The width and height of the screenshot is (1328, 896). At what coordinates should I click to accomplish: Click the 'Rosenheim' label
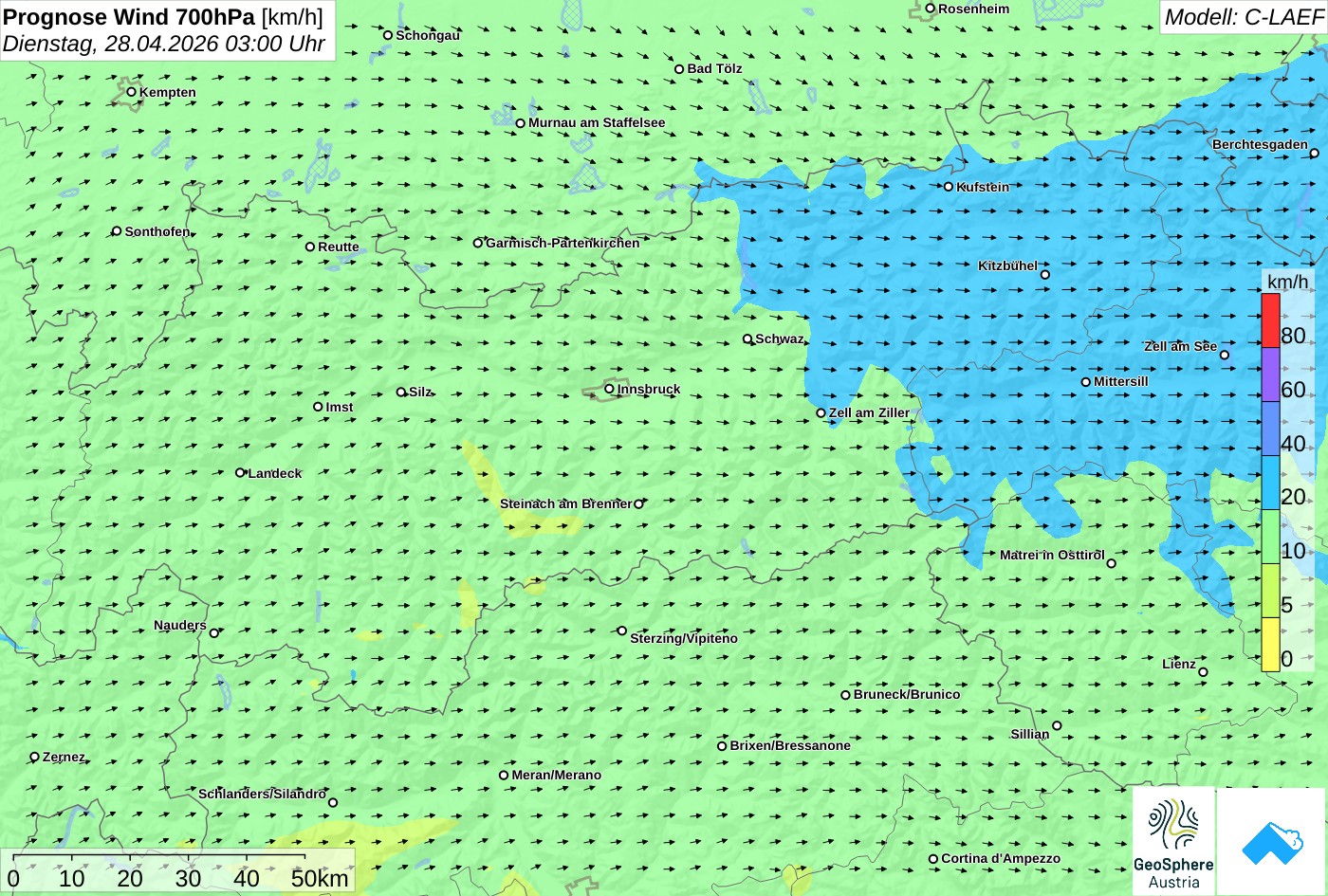pyautogui.click(x=974, y=9)
